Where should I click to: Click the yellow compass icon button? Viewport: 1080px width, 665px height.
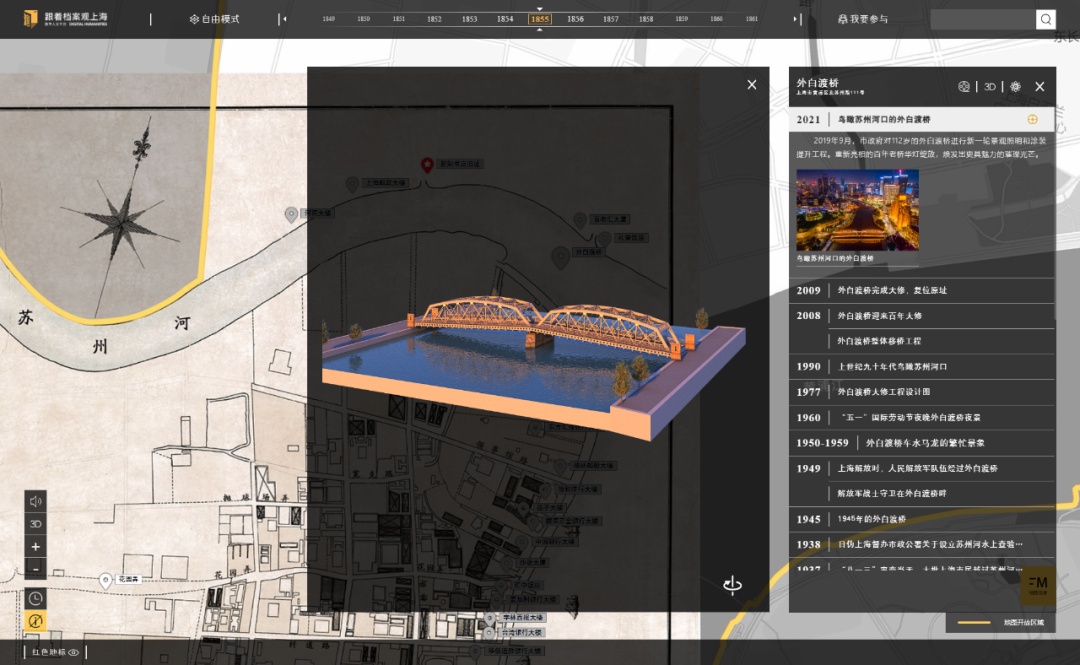tap(36, 621)
